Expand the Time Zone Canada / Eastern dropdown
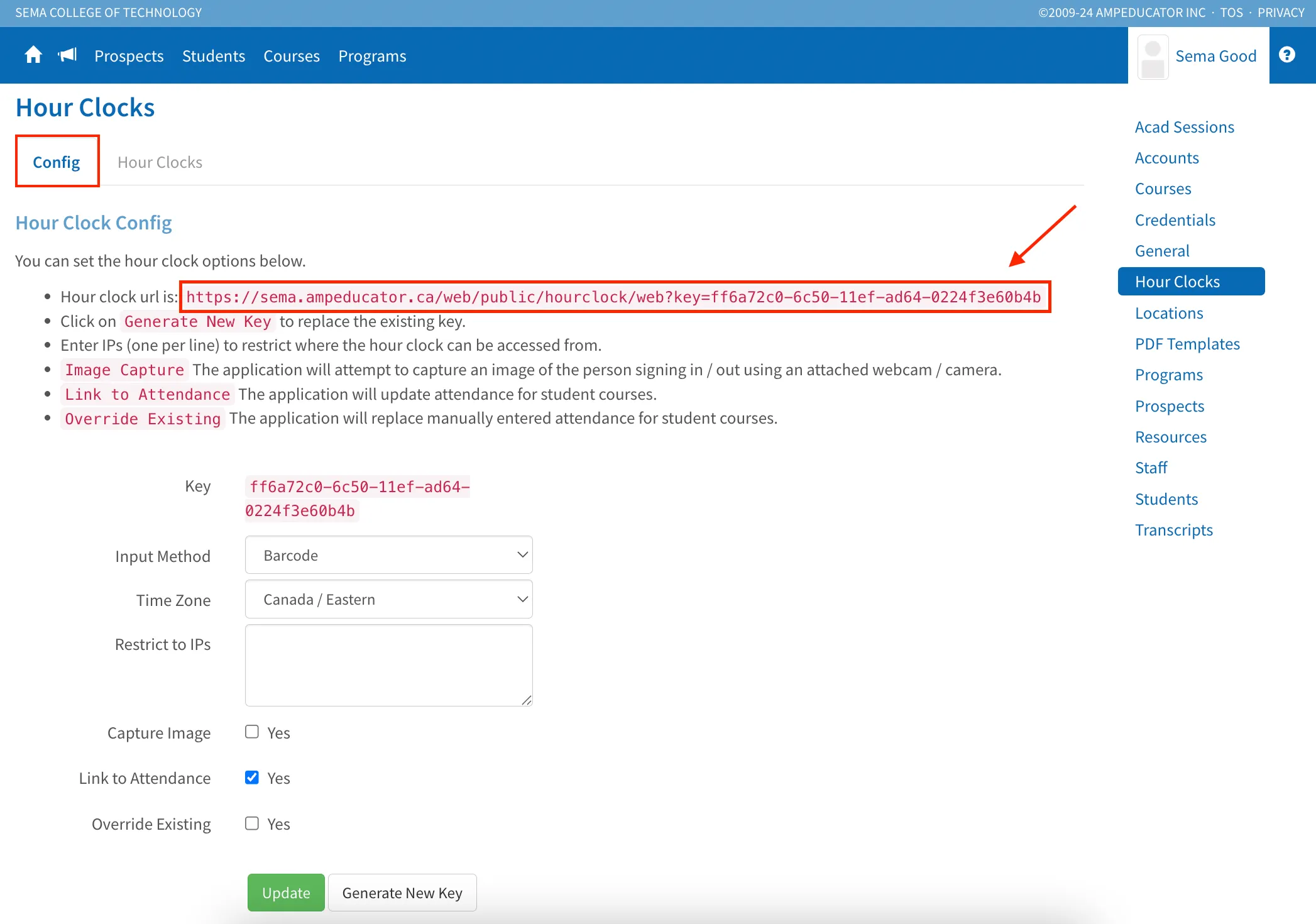Screen dimensions: 1316x924 pos(389,599)
